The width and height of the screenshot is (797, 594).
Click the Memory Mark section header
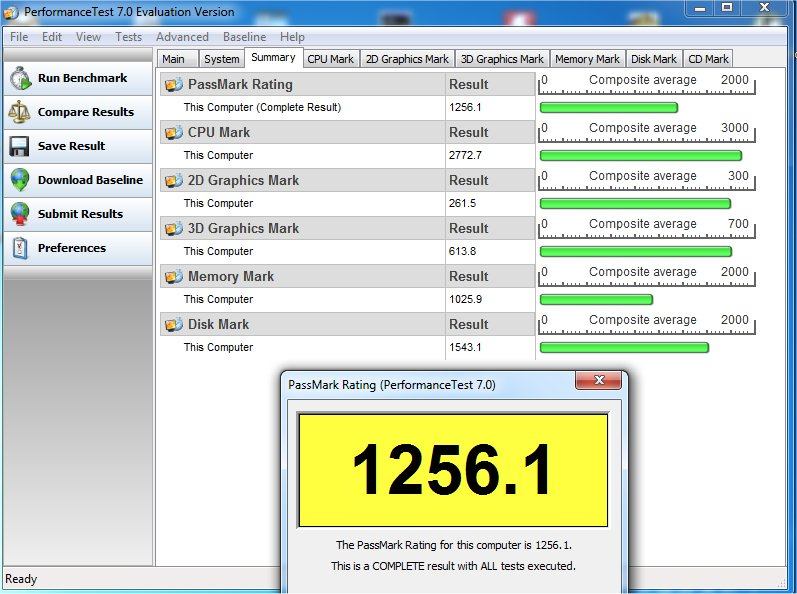click(x=348, y=276)
